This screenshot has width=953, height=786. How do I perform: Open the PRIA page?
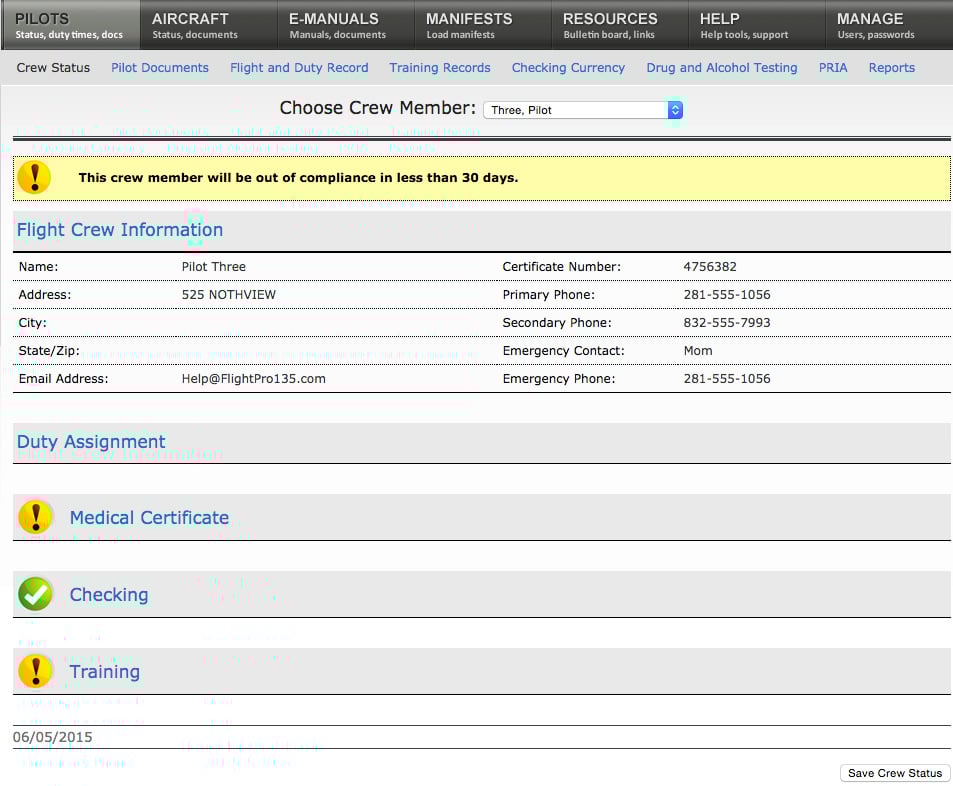pyautogui.click(x=833, y=68)
